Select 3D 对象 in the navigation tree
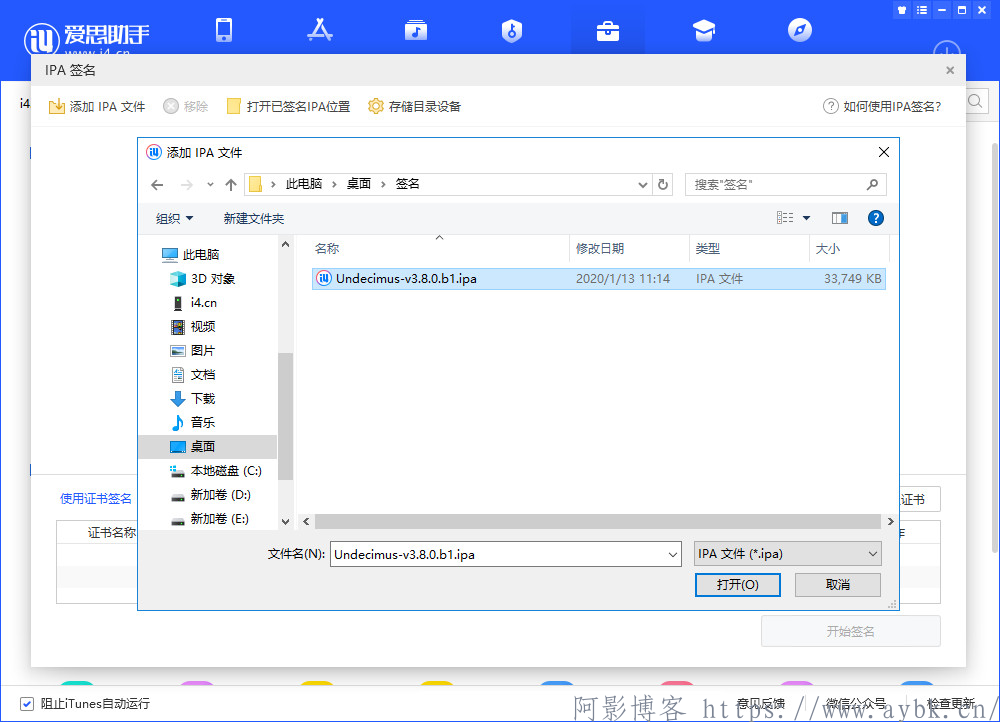This screenshot has width=1000, height=722. (204, 279)
